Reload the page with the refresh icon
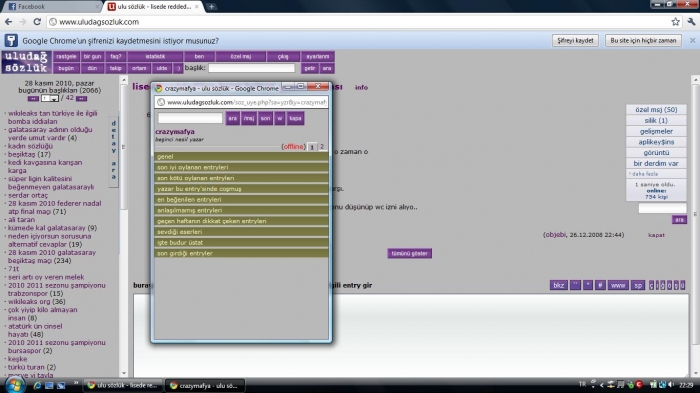The width and height of the screenshot is (700, 393). pos(37,21)
